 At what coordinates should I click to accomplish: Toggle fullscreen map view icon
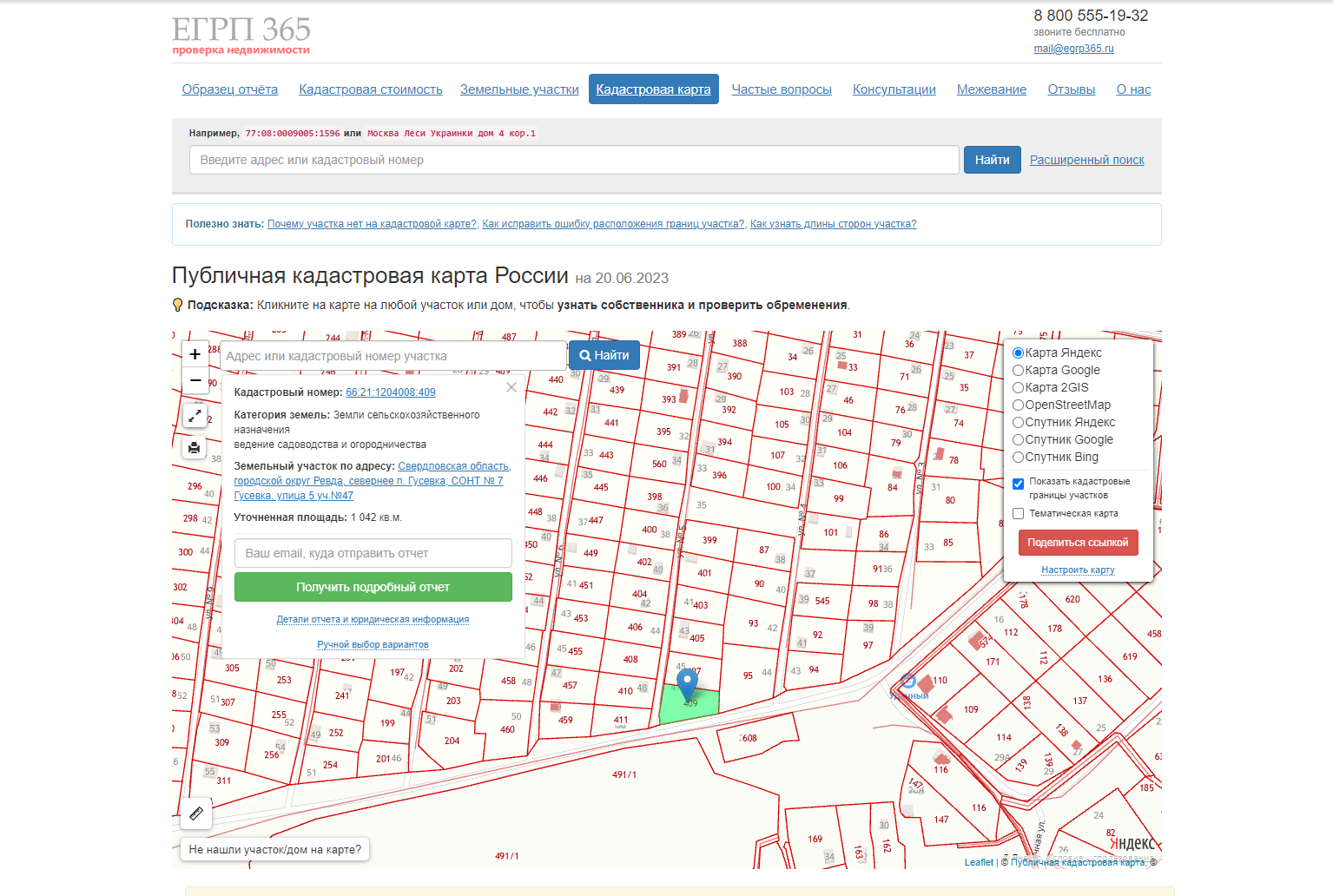(195, 416)
